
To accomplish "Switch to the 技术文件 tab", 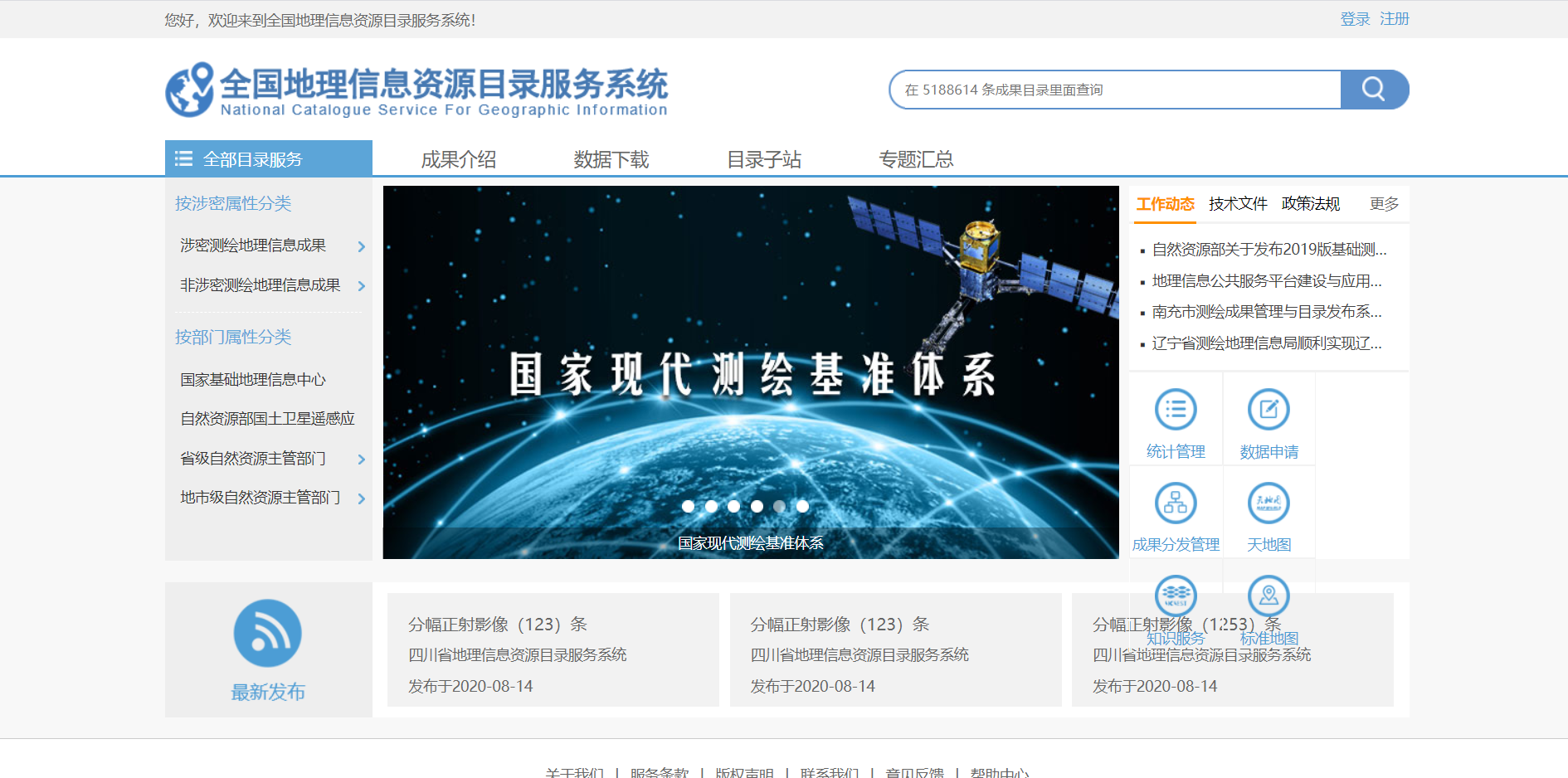I will [1238, 204].
